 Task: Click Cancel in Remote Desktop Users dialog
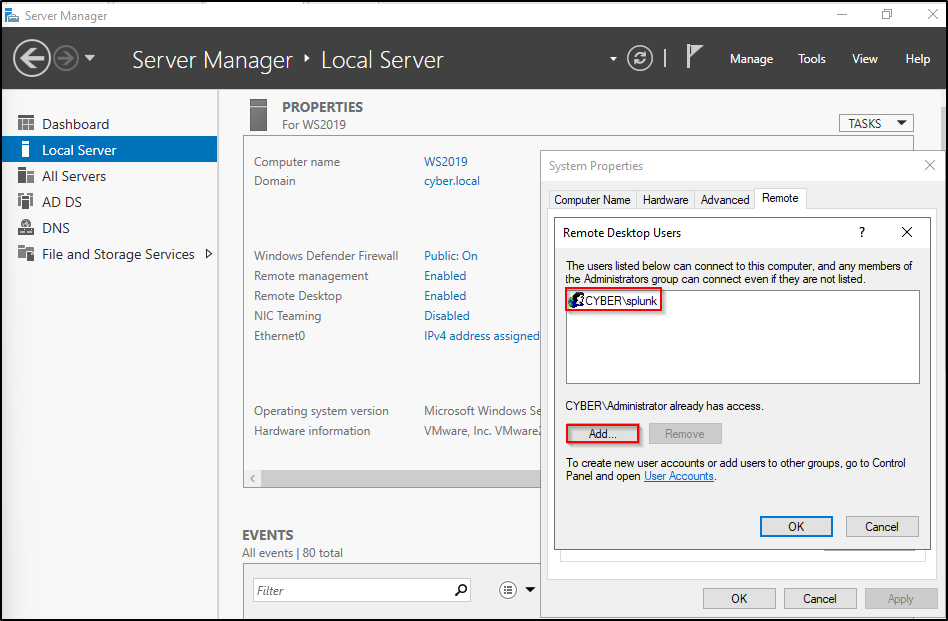click(881, 526)
